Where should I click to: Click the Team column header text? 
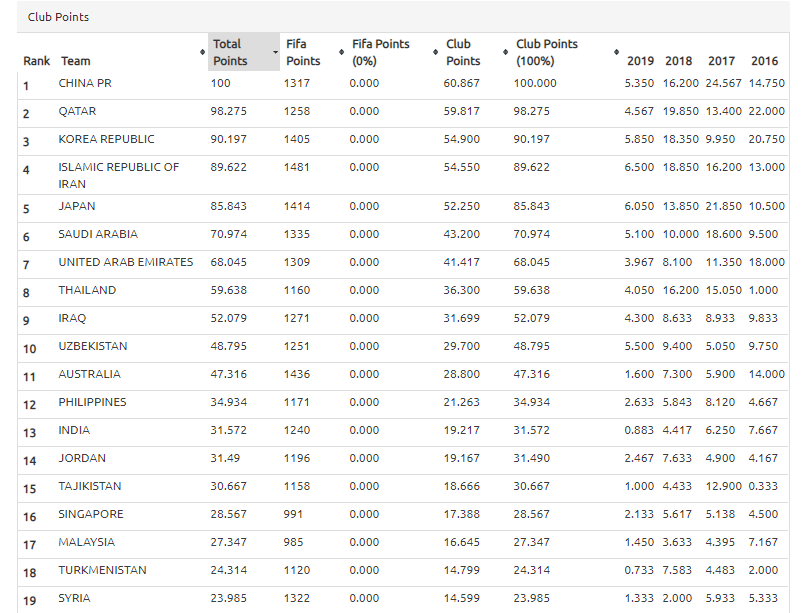[75, 61]
